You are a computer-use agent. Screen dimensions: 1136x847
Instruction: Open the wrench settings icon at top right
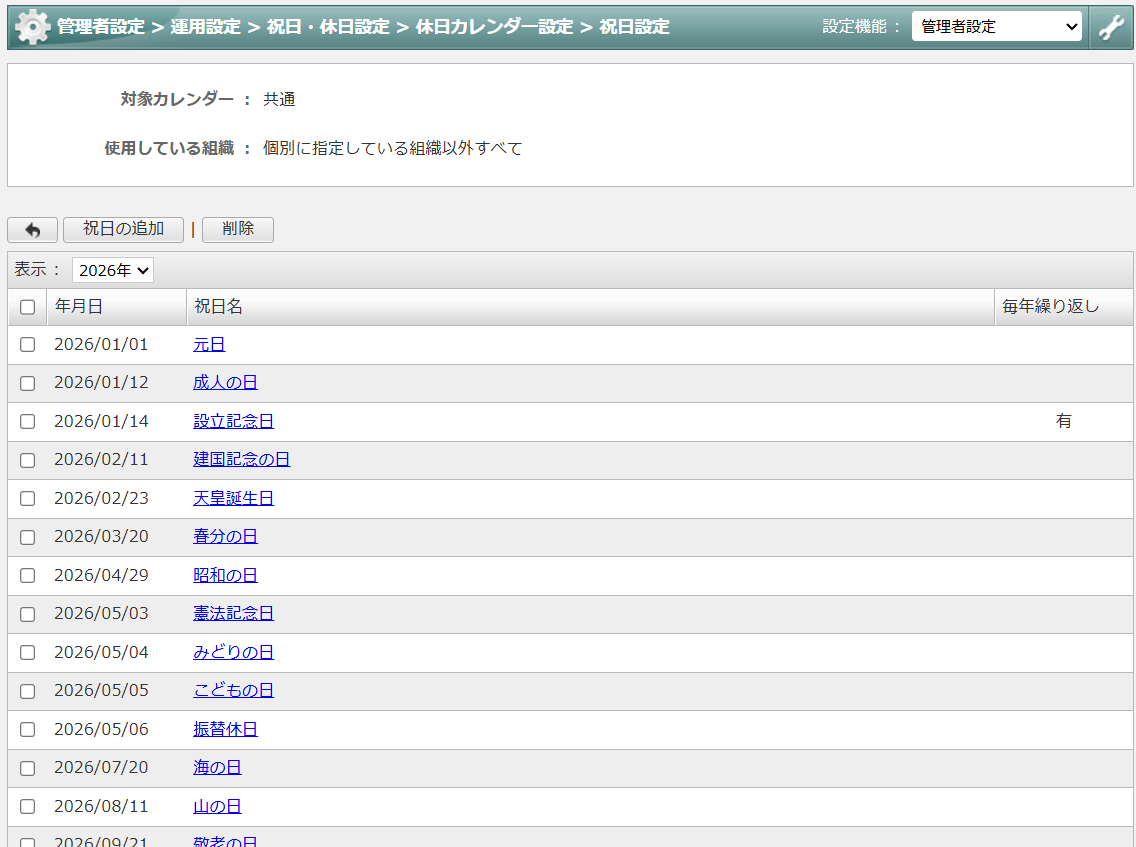click(1111, 25)
